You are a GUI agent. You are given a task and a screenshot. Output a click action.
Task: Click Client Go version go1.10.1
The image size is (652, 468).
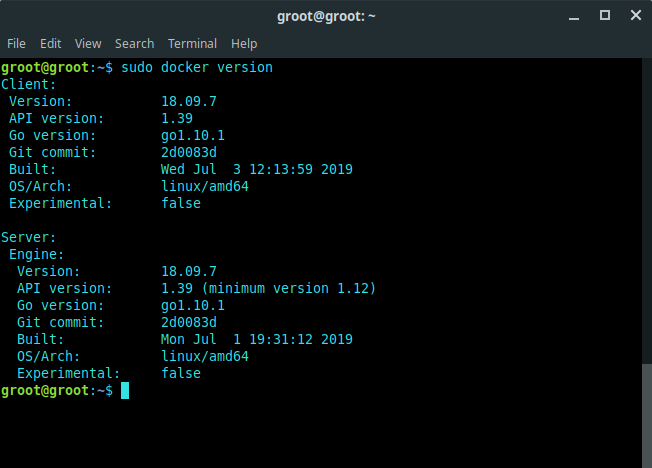point(193,136)
